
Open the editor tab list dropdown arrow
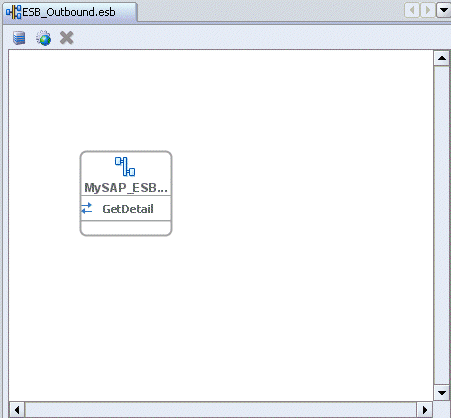(x=444, y=10)
